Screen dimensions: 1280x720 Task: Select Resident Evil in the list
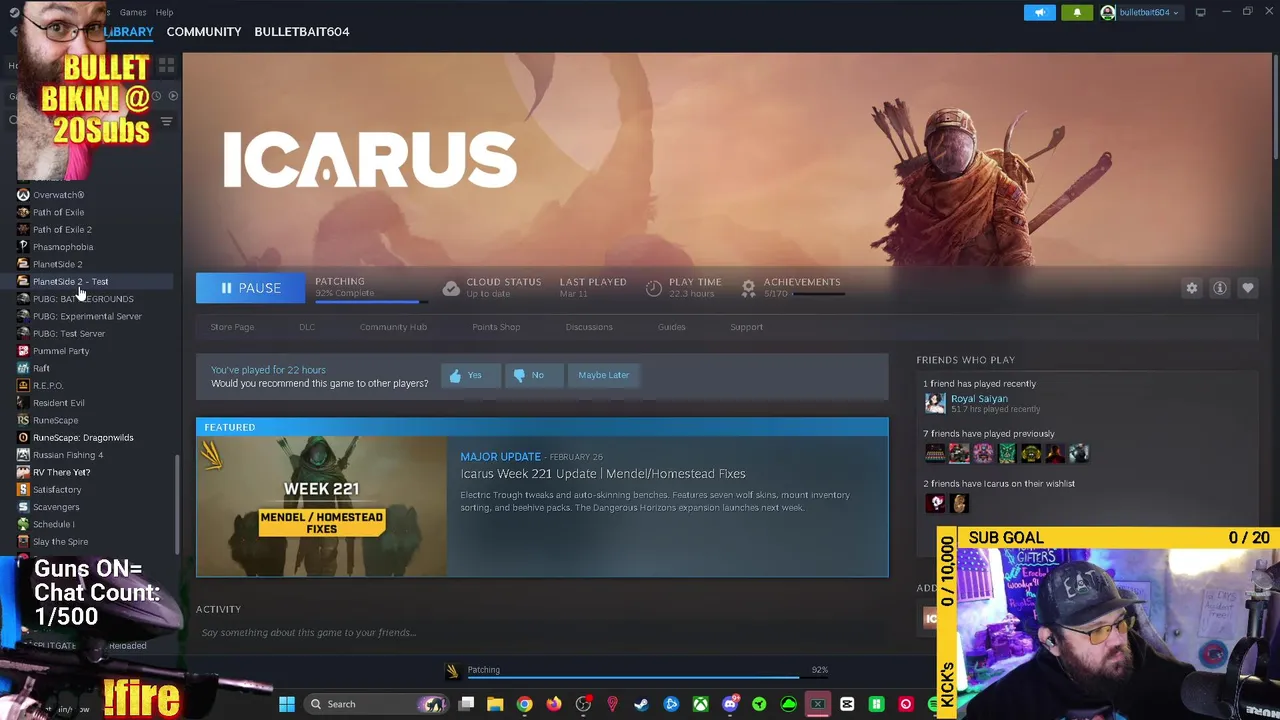58,403
